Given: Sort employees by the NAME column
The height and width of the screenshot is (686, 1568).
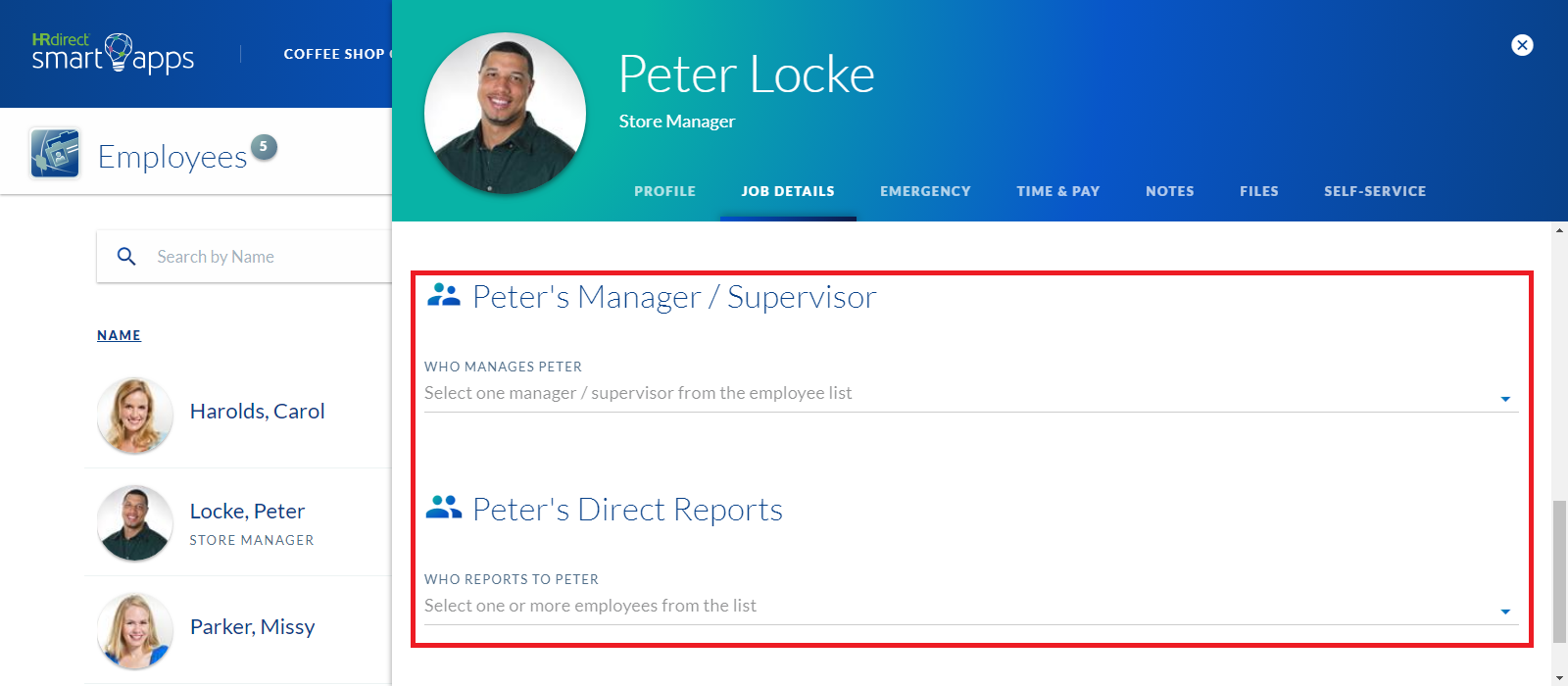Looking at the screenshot, I should coord(119,335).
